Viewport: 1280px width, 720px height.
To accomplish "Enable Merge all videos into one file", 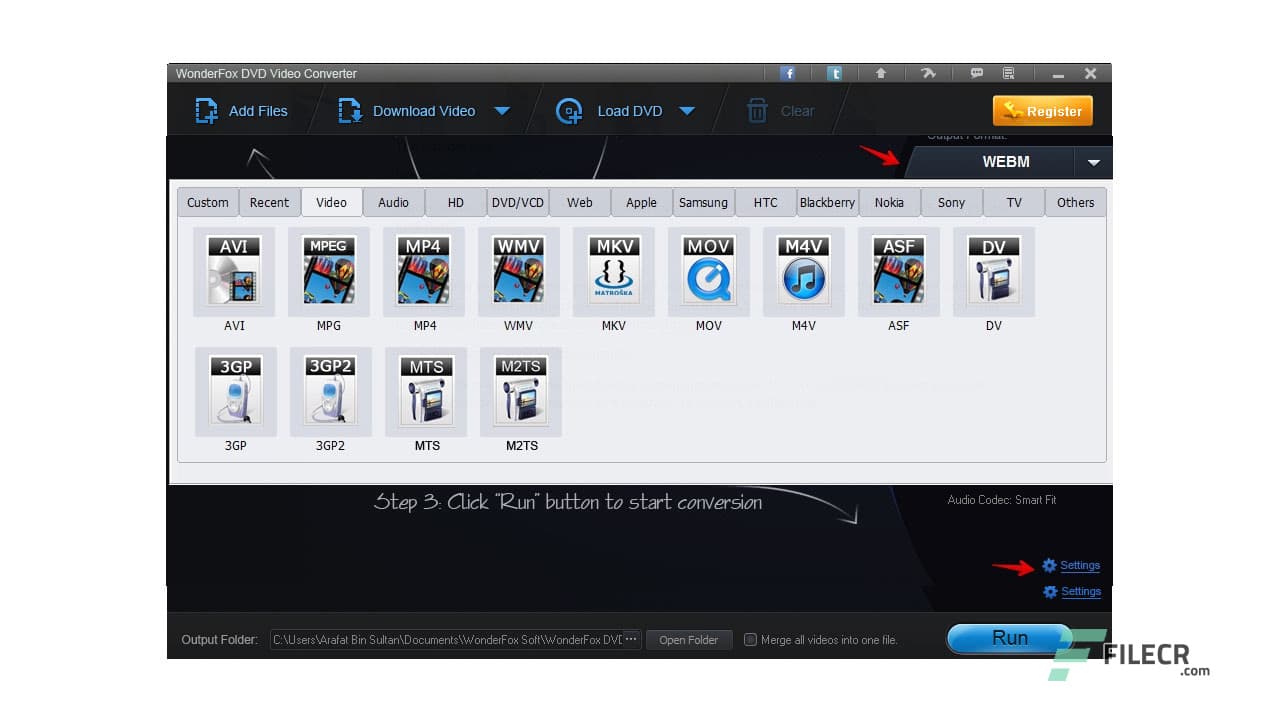I will coord(750,640).
